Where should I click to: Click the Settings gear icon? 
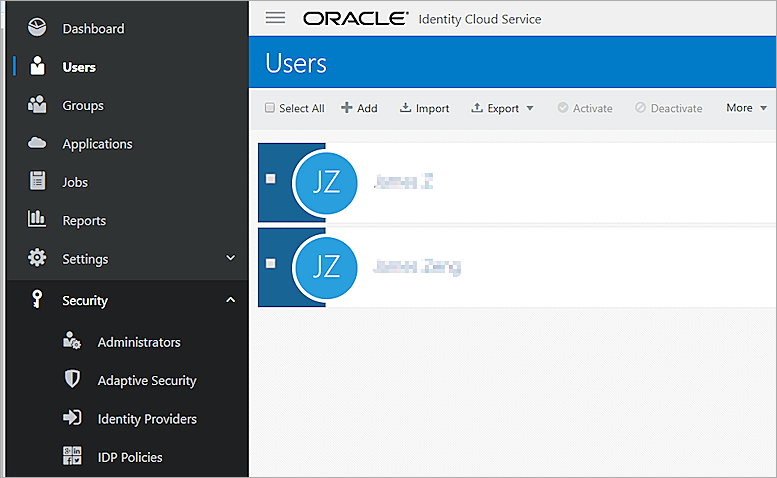37,258
